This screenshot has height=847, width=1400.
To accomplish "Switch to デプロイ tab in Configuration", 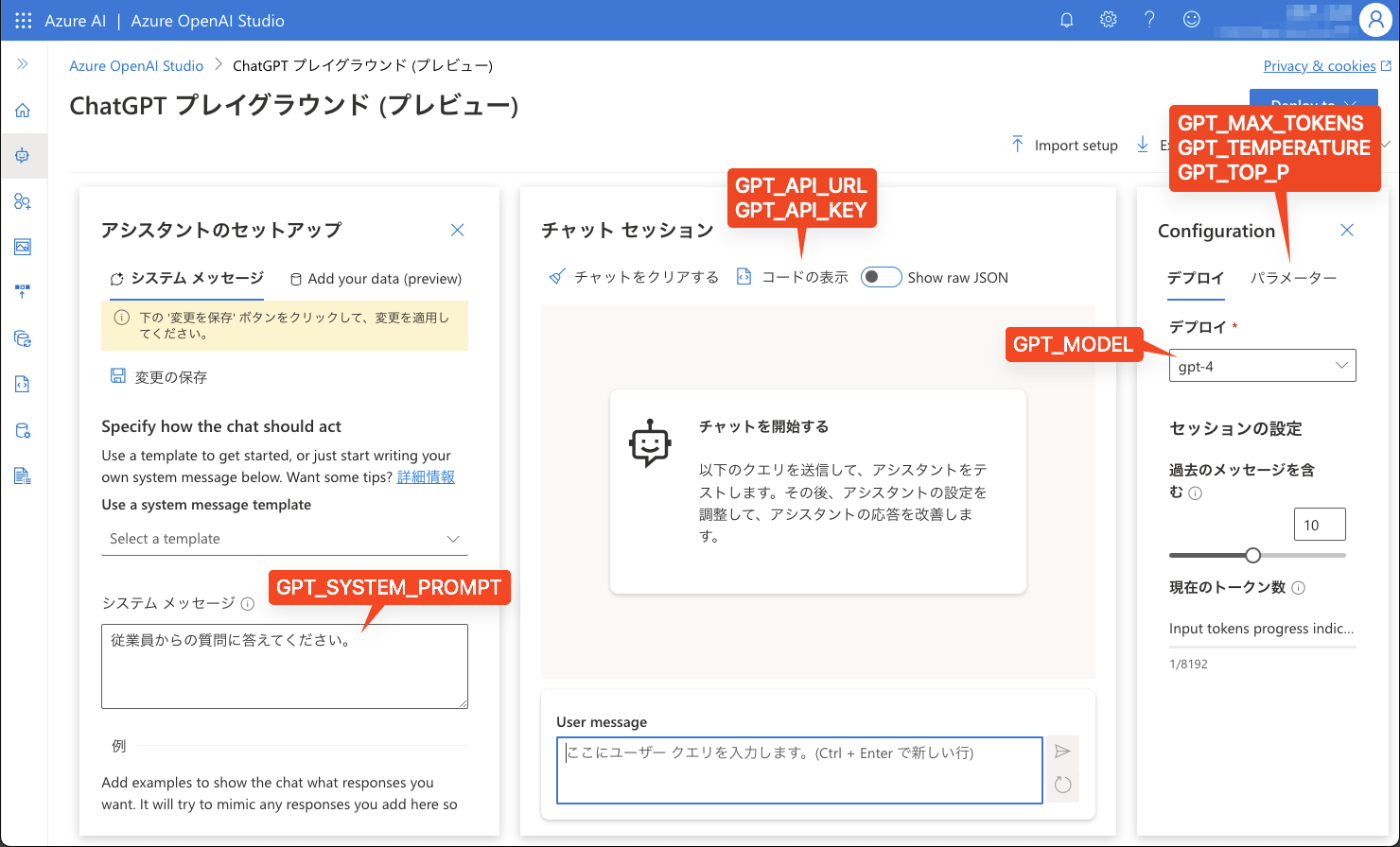I will (x=1196, y=278).
